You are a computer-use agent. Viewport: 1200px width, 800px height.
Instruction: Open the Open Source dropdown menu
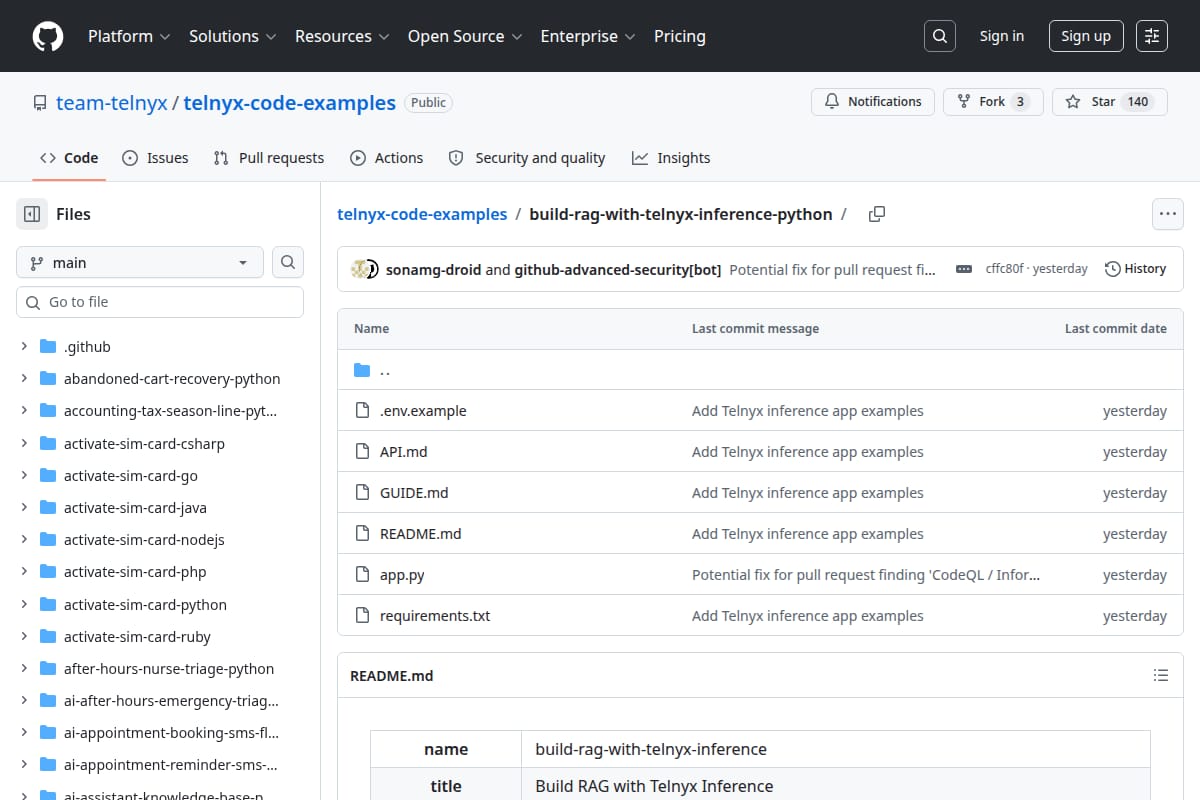click(x=465, y=36)
